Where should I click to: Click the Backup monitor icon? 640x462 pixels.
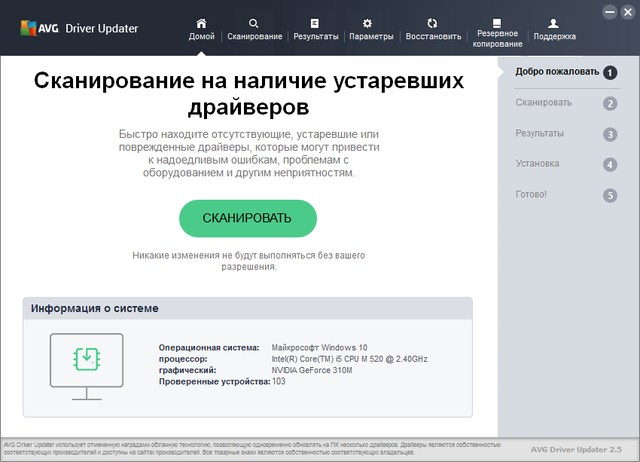pos(497,21)
